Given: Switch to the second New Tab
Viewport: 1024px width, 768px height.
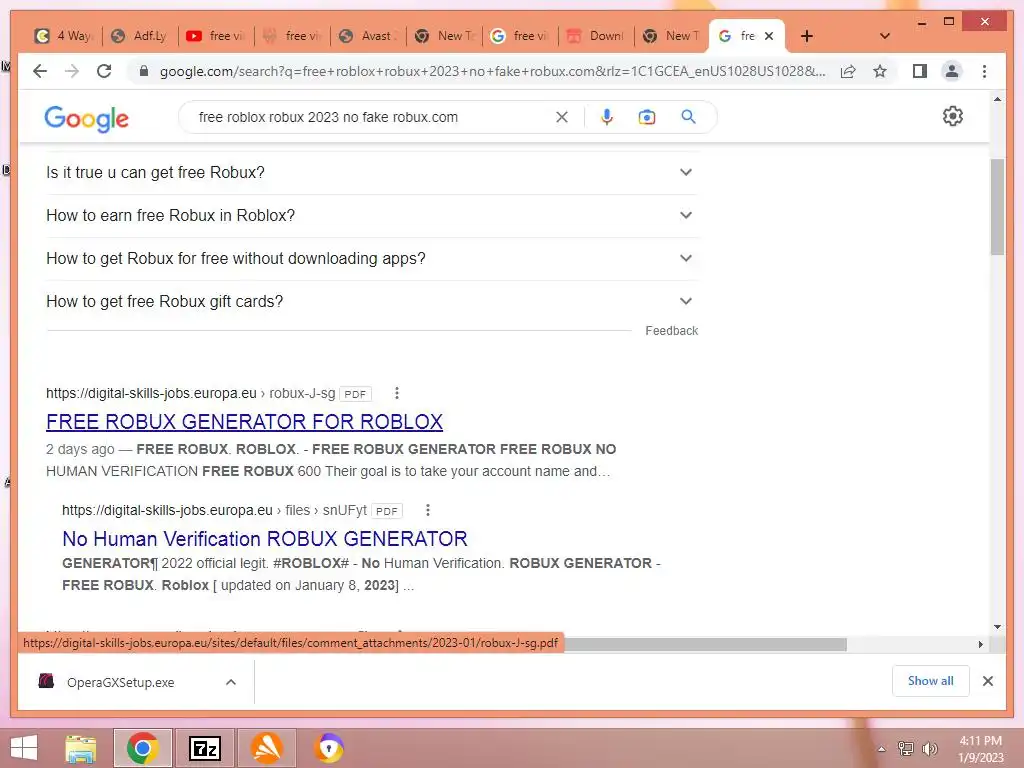Looking at the screenshot, I should coord(672,36).
